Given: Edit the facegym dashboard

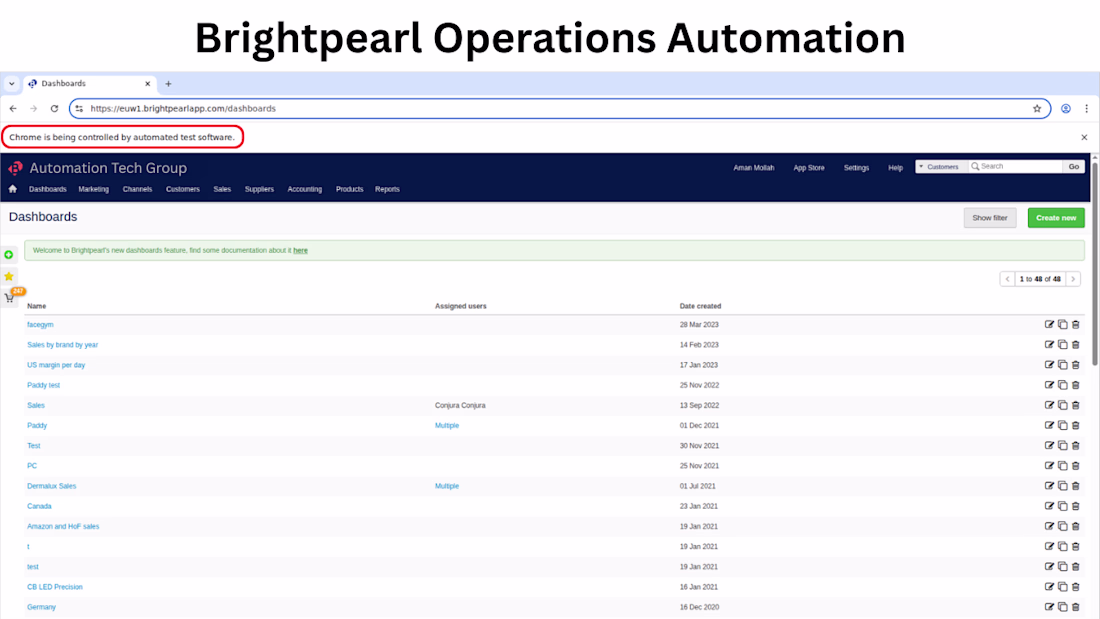Looking at the screenshot, I should tap(1049, 324).
